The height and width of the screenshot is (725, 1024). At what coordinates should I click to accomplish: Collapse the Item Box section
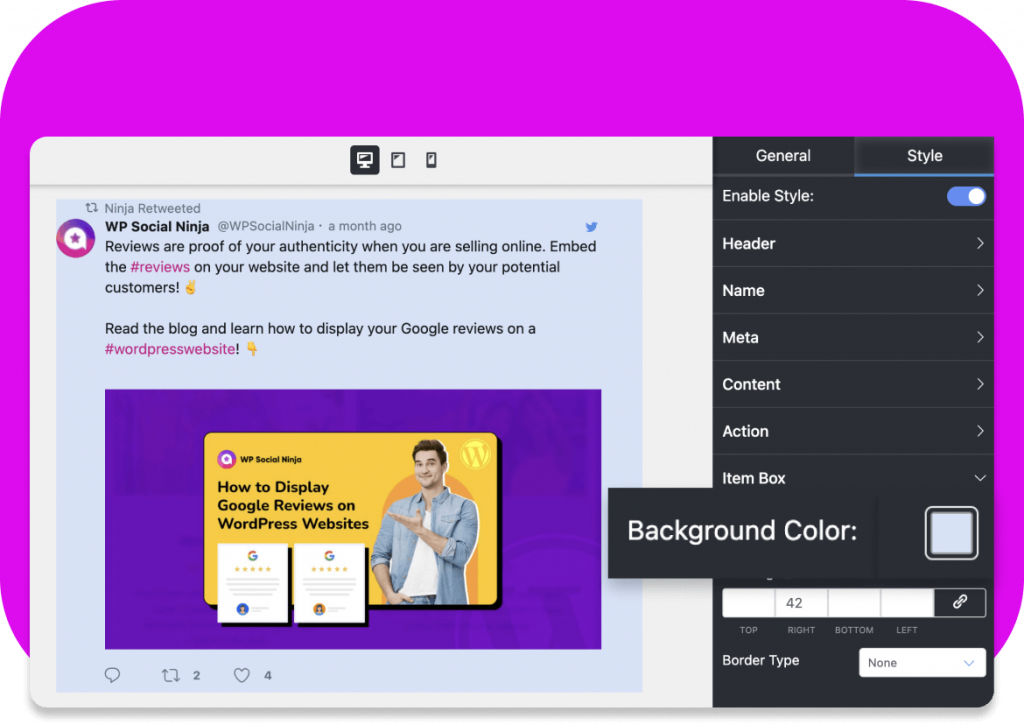point(853,478)
